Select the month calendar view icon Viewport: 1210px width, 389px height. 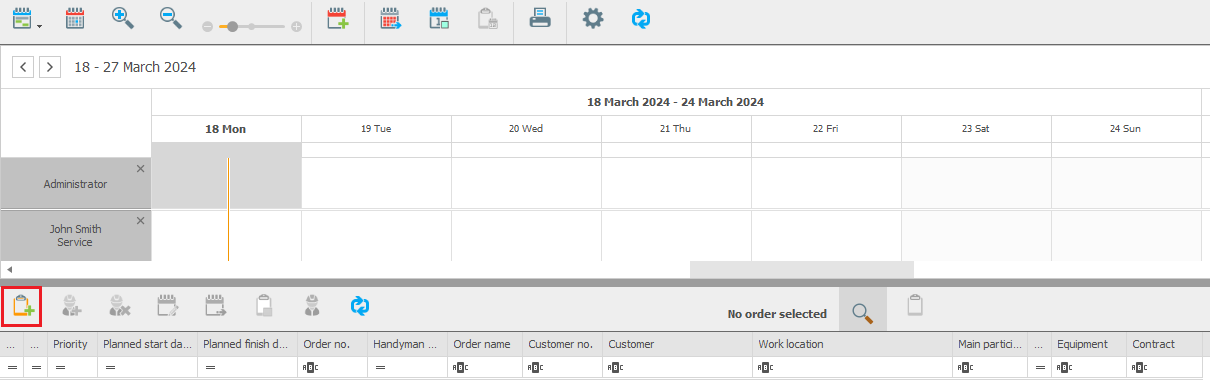[x=75, y=17]
